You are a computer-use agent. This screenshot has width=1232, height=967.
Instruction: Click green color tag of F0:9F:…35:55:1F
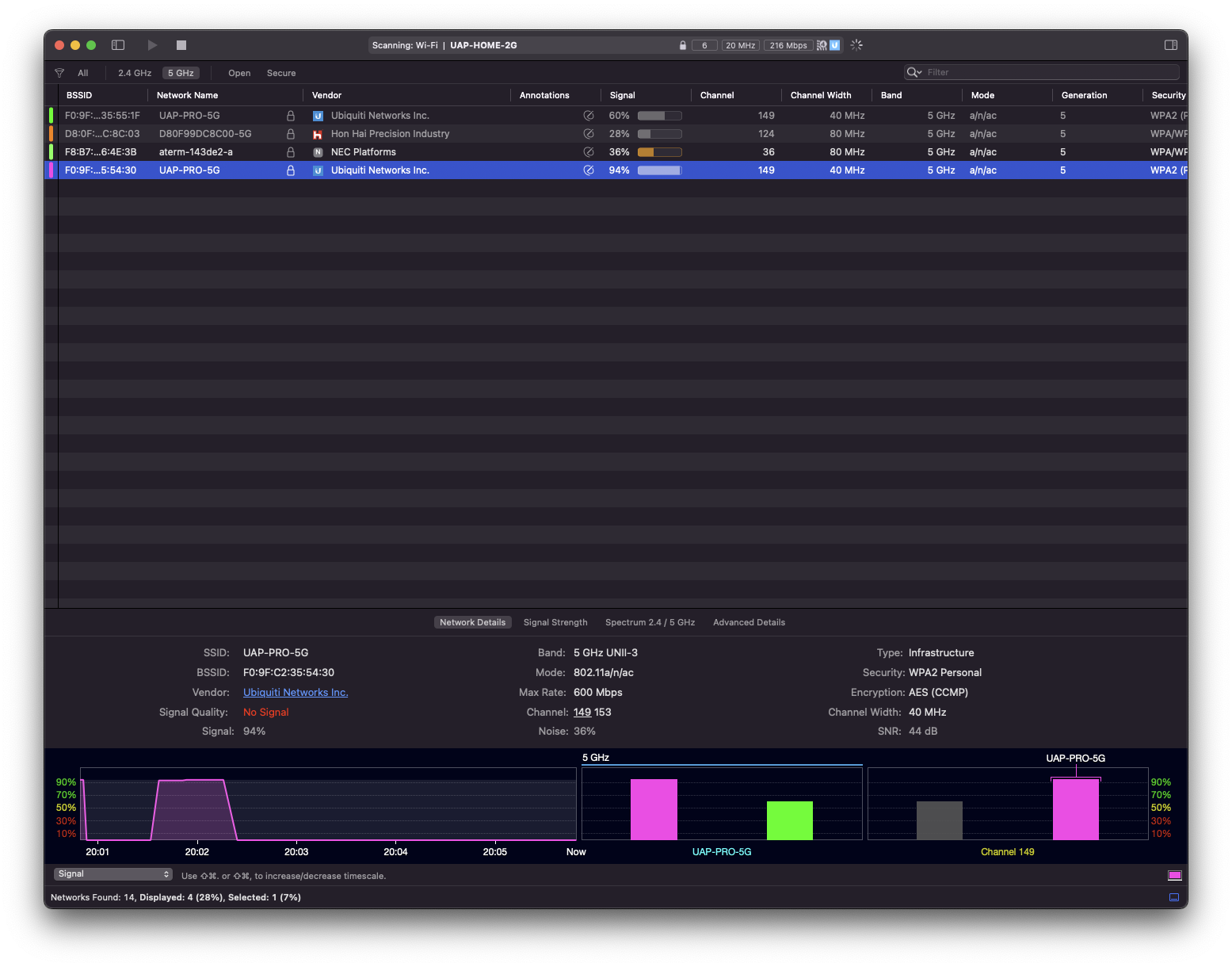tap(51, 116)
